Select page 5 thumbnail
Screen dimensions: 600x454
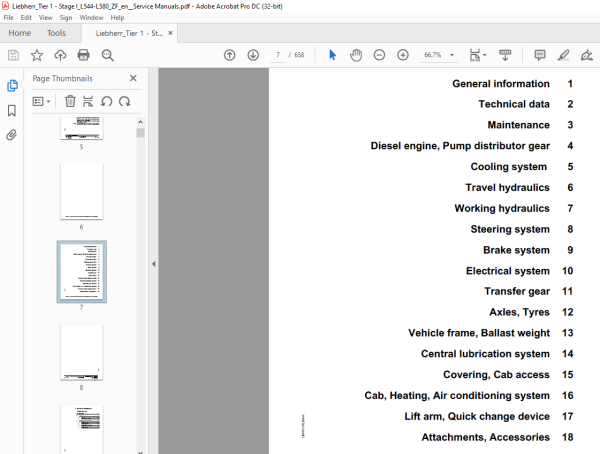coord(82,128)
